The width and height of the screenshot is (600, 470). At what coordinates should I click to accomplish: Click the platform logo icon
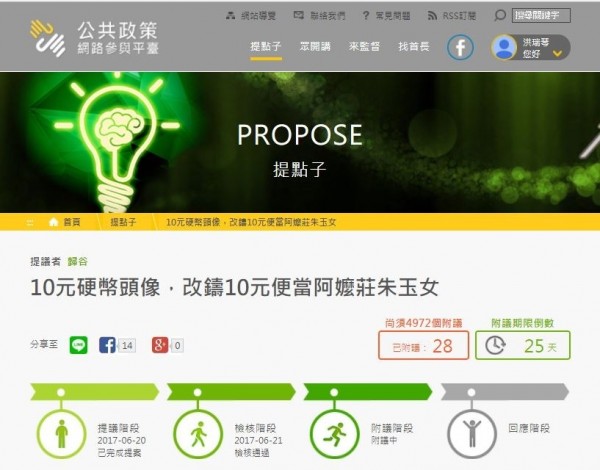click(47, 38)
